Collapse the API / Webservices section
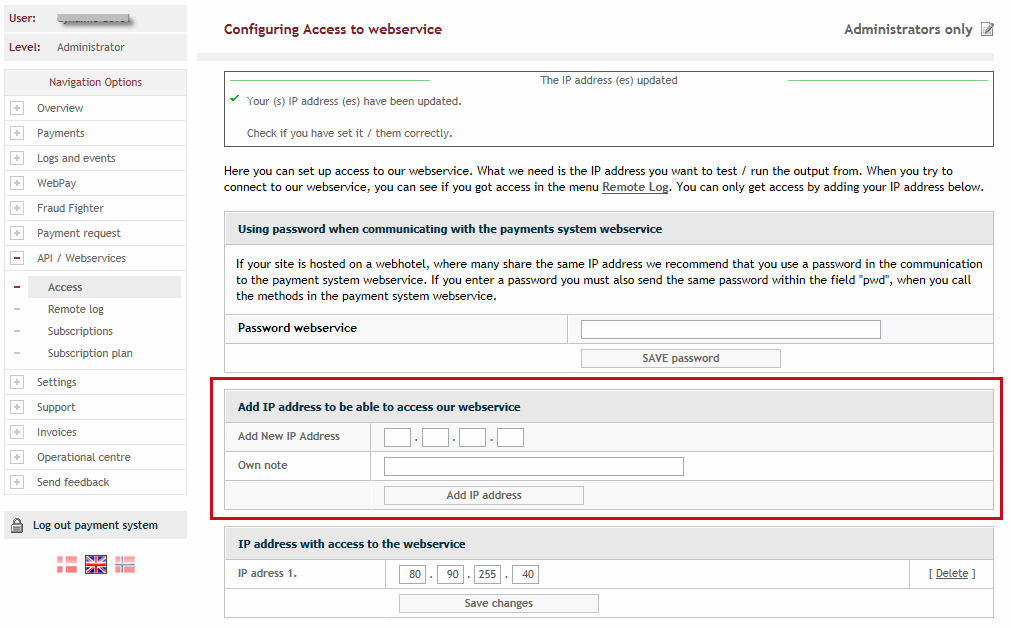The height and width of the screenshot is (628, 1011). tap(17, 258)
